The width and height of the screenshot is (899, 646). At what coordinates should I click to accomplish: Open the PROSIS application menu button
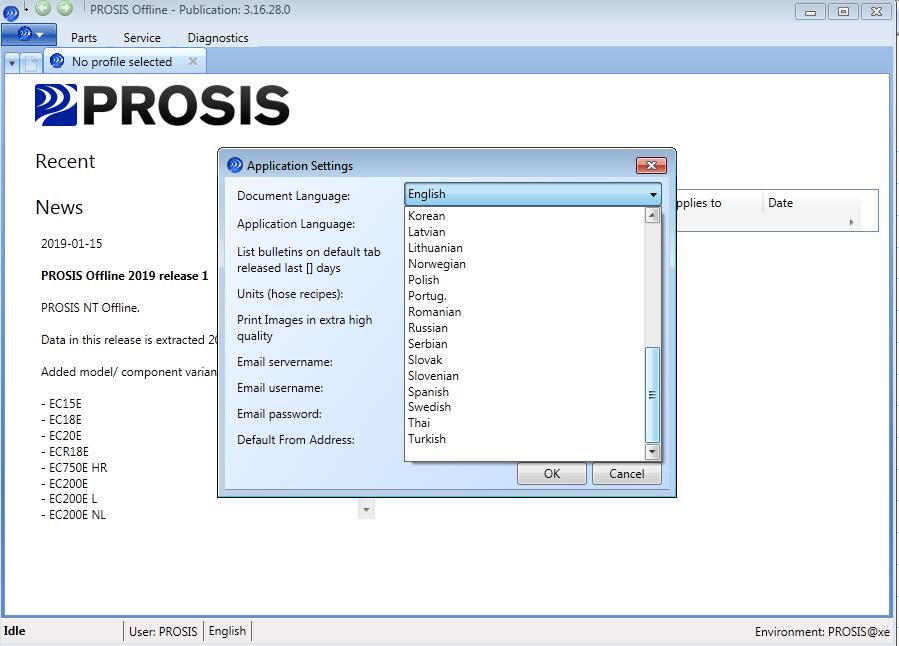(28, 35)
